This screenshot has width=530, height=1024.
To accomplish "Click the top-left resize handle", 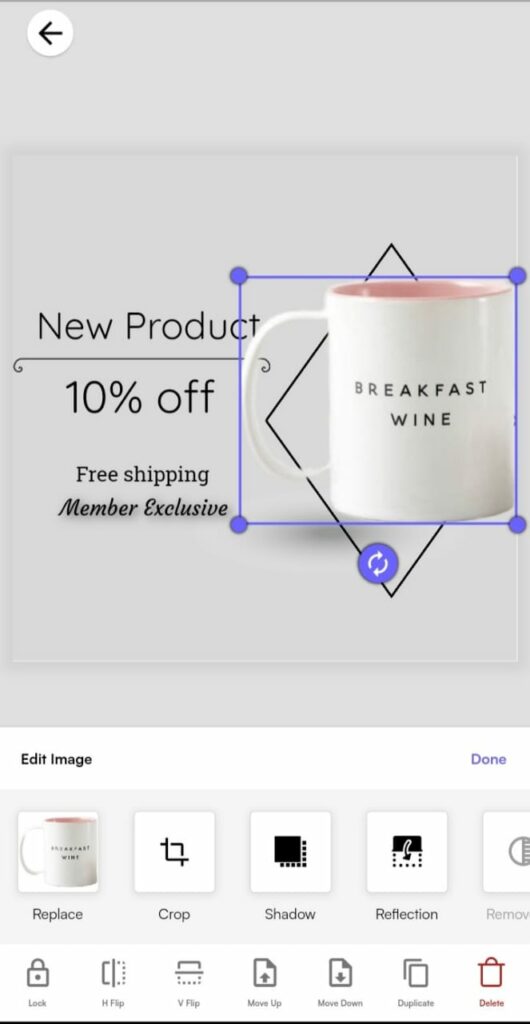I will pos(239,276).
